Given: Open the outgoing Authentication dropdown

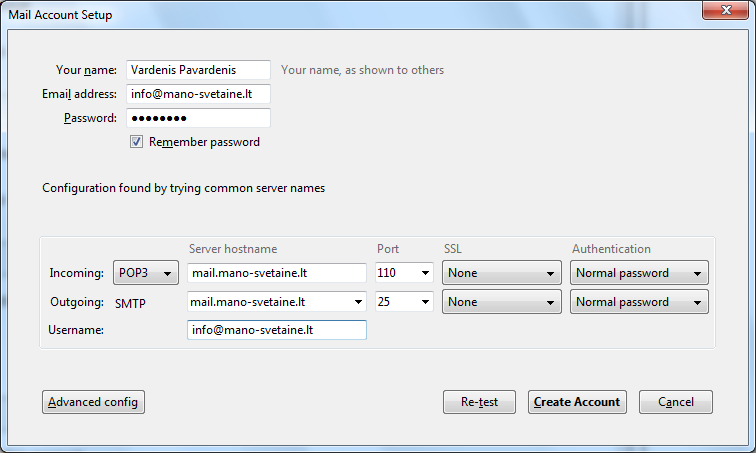Looking at the screenshot, I should tap(639, 302).
